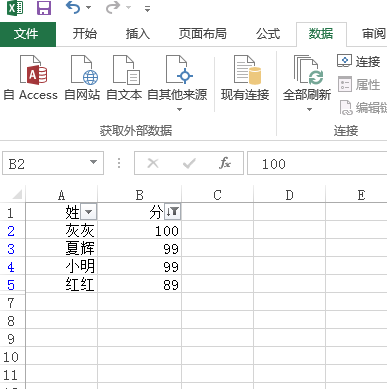Click the 属性 button

tap(359, 85)
